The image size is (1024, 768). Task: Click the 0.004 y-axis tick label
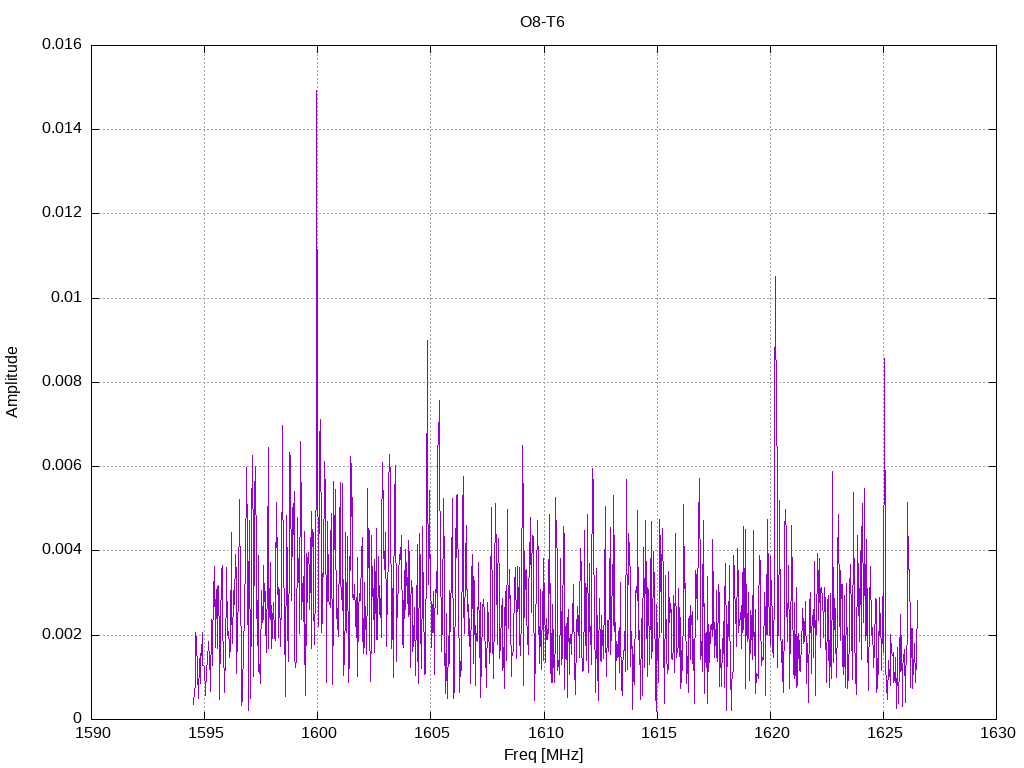pos(62,550)
